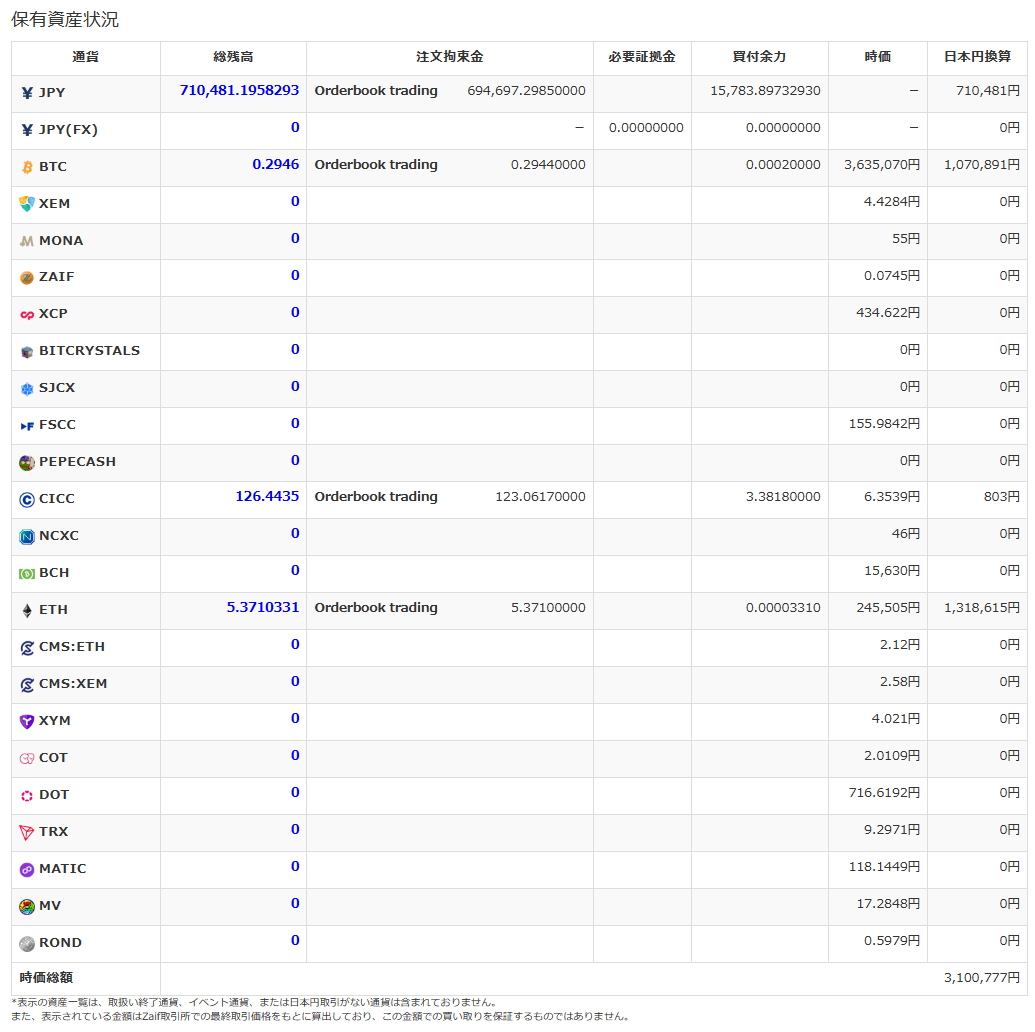Click the purple MATIC icon
Screen dimensions: 1035x1032
[27, 870]
